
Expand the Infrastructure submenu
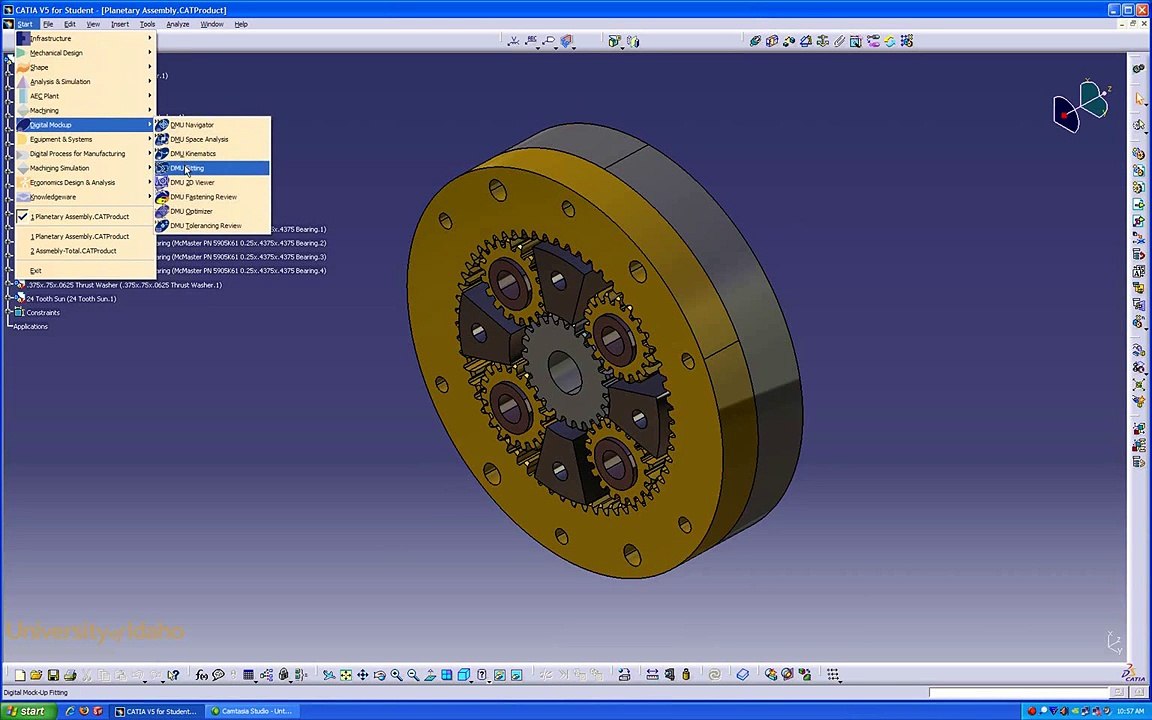(x=85, y=38)
